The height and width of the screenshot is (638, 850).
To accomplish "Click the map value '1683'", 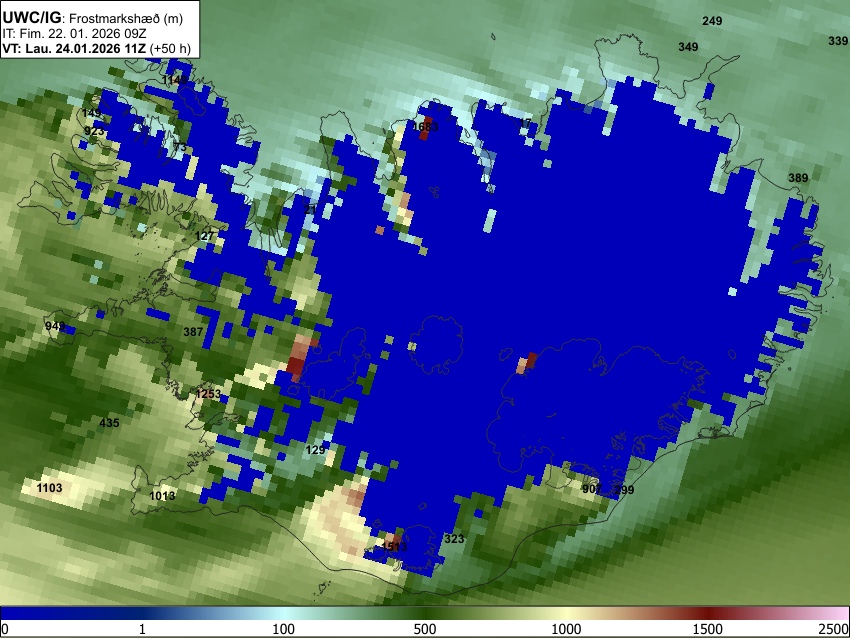I will pyautogui.click(x=425, y=127).
